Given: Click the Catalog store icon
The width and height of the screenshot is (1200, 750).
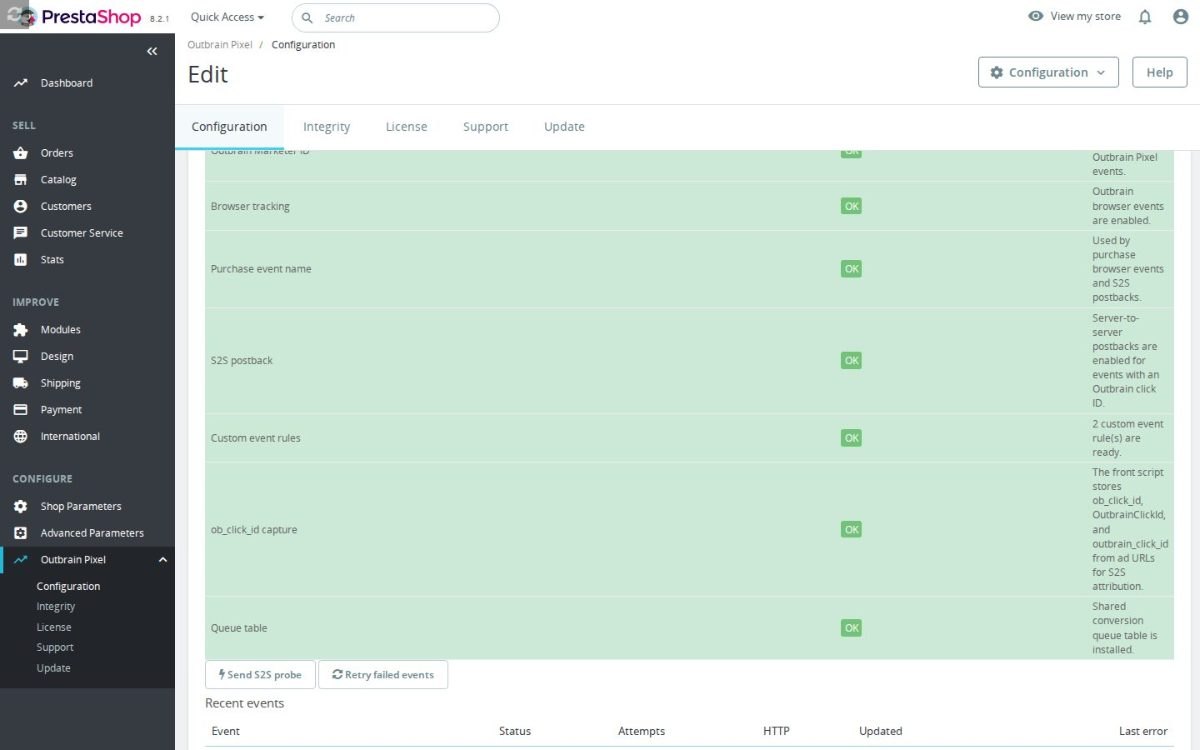Looking at the screenshot, I should click(20, 180).
